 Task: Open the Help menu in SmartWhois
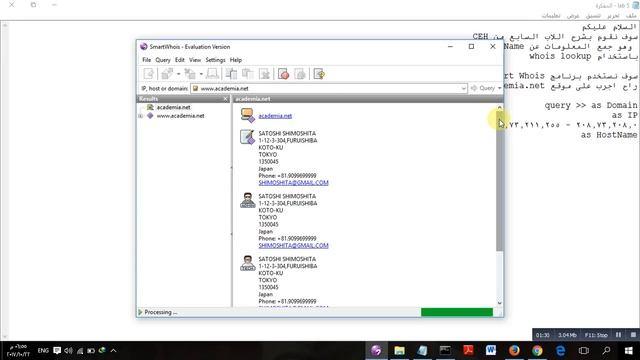236,60
